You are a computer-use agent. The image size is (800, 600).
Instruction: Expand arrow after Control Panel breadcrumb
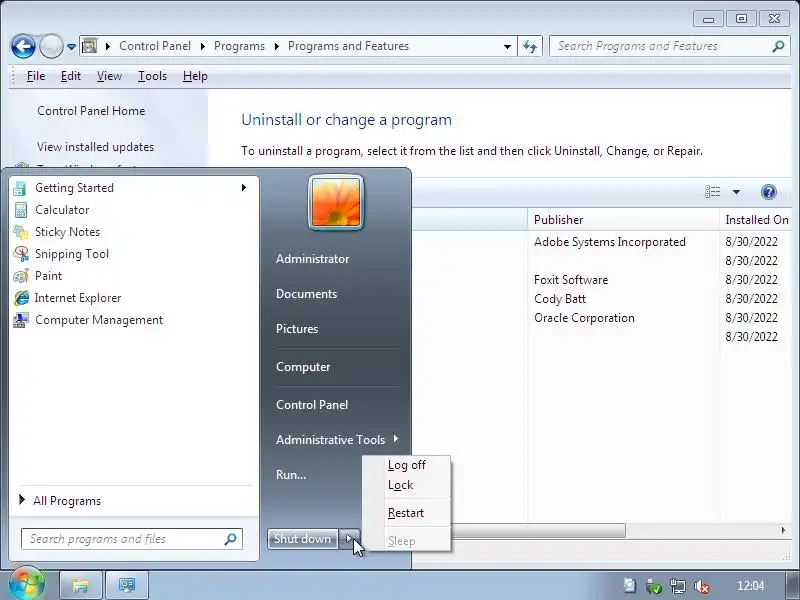point(203,46)
